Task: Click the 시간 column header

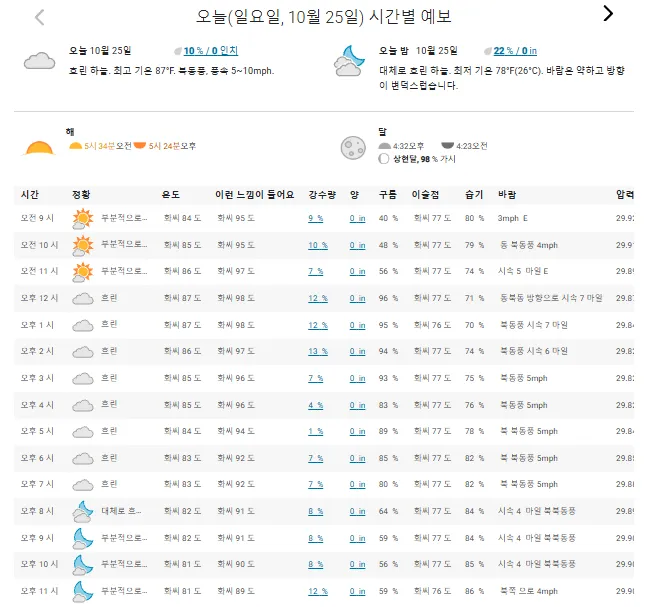Action: pos(30,195)
